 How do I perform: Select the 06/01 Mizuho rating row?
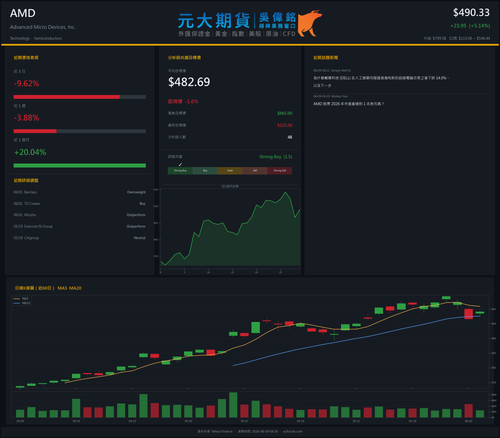tap(80, 215)
